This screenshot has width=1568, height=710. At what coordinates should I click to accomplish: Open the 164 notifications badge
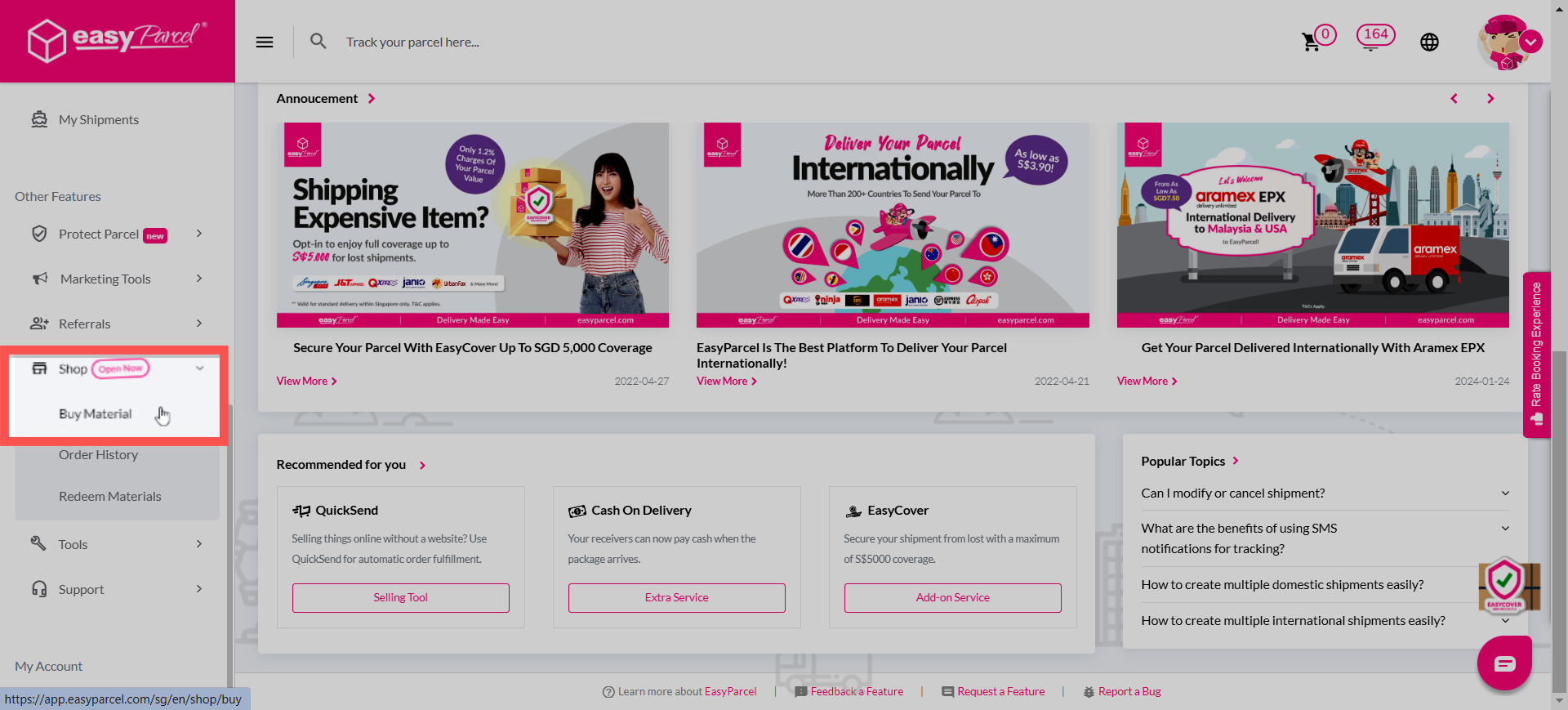pyautogui.click(x=1376, y=35)
